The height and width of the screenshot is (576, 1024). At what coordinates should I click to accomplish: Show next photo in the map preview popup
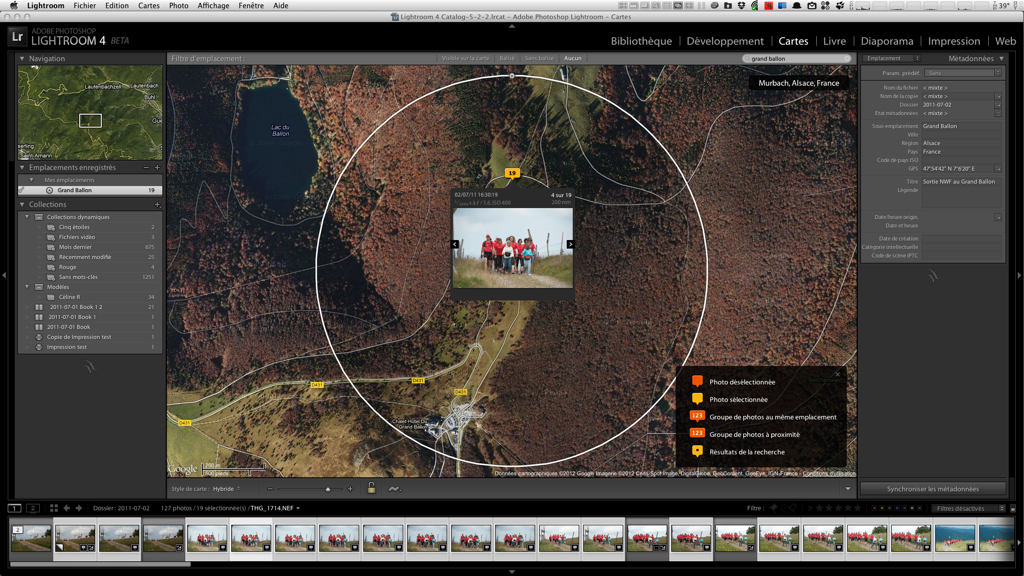click(570, 244)
